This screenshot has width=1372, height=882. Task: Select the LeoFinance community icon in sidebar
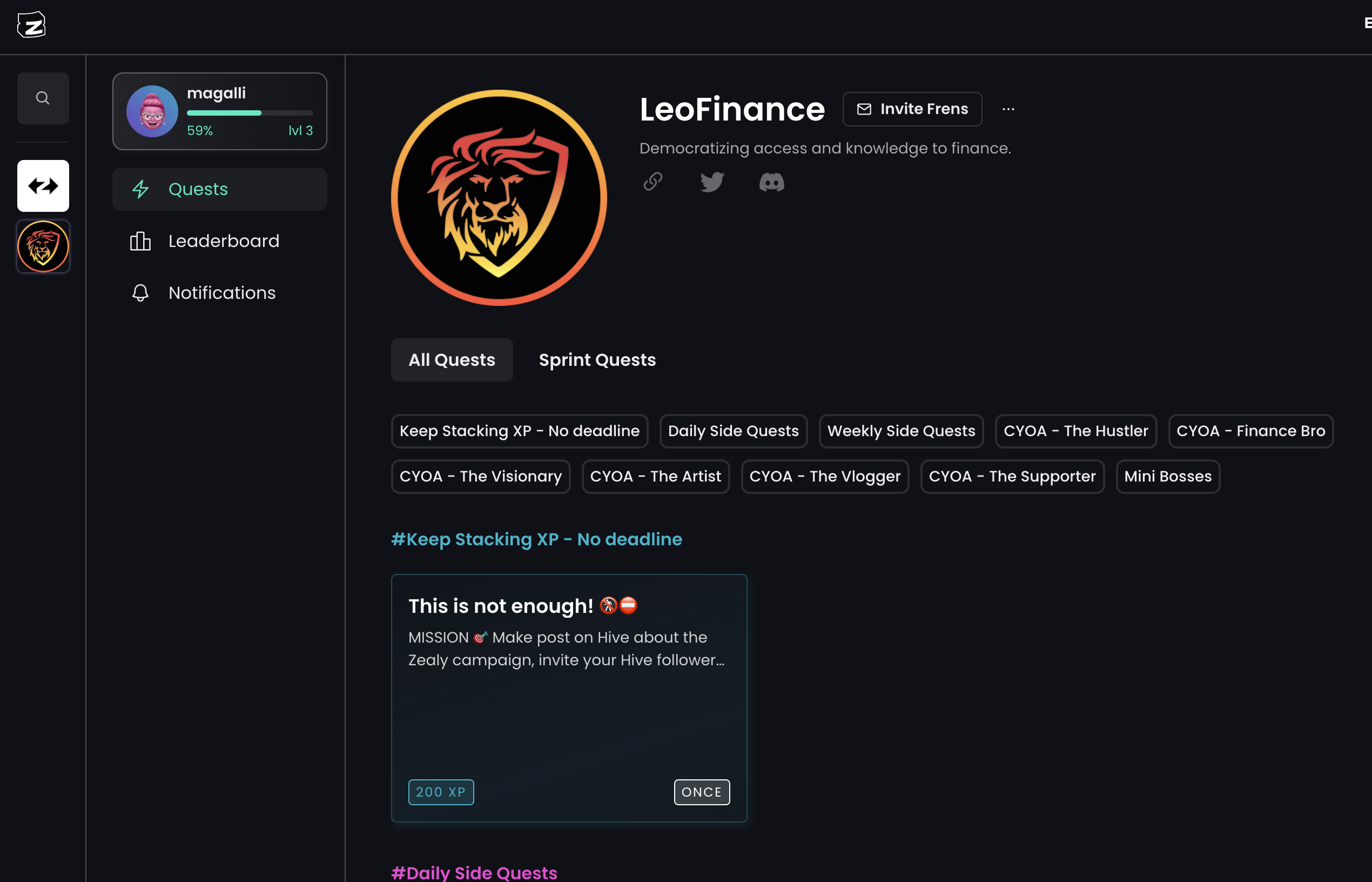43,246
